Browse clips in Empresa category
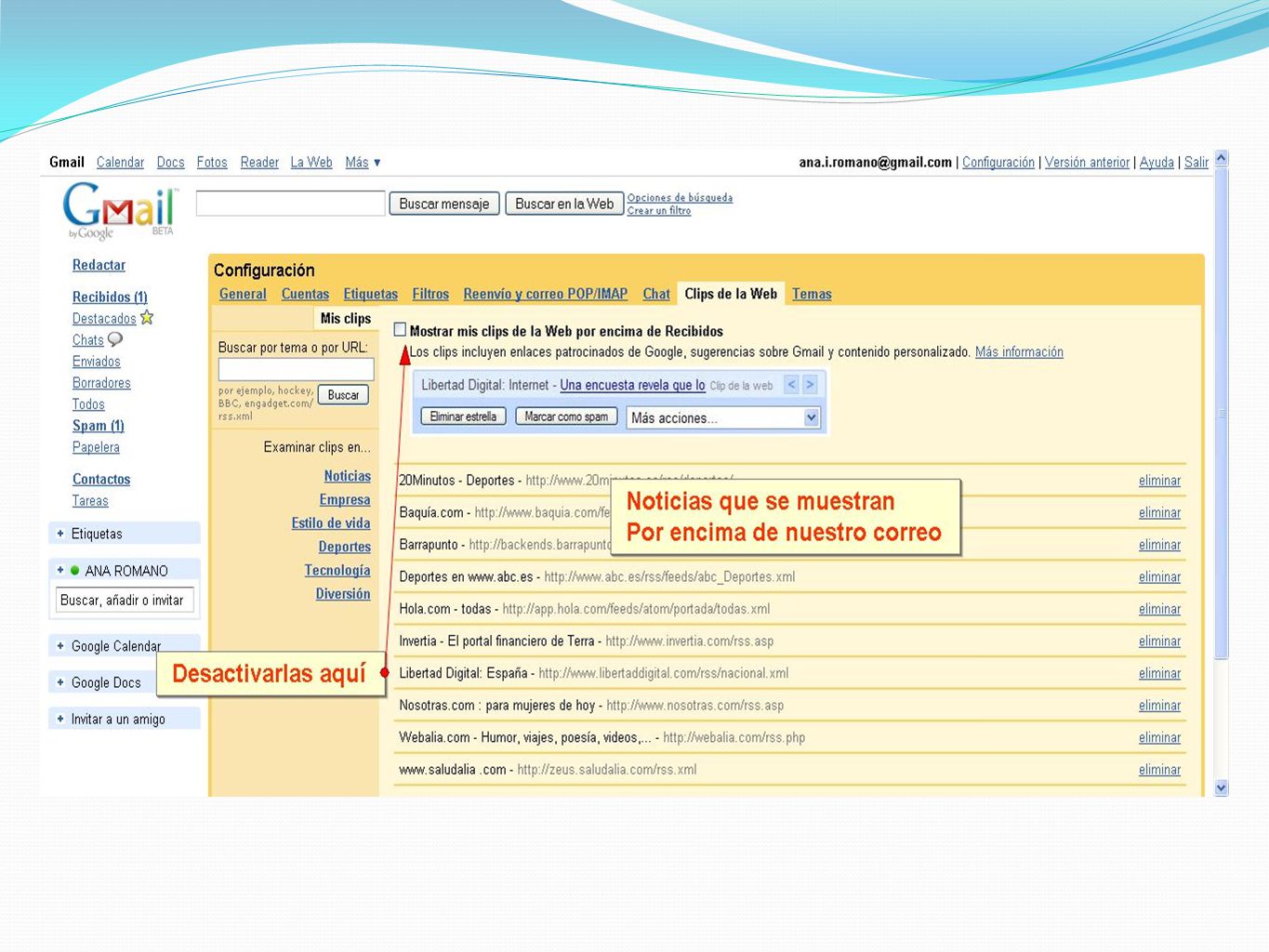 pos(345,499)
